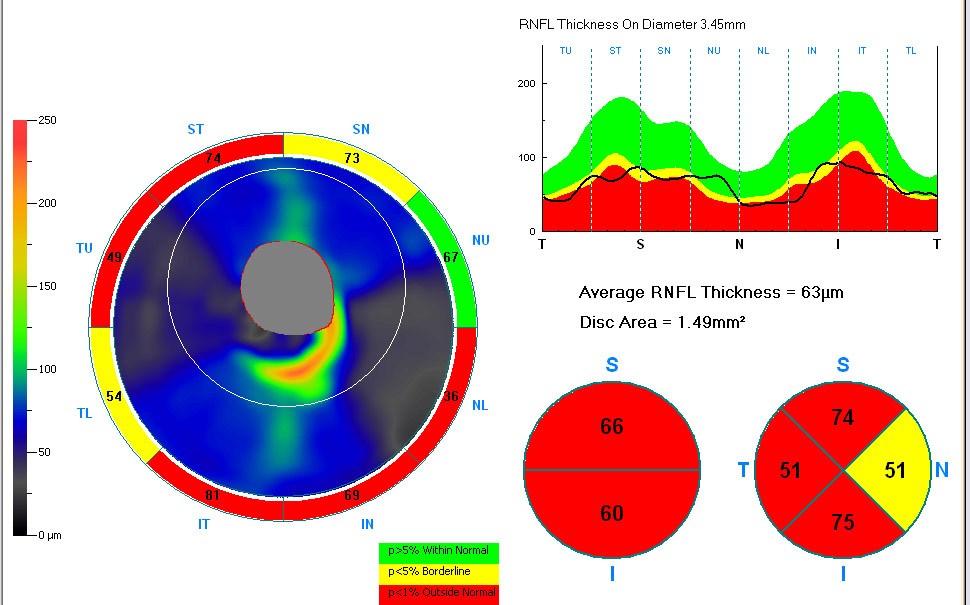Click the red p<1% Outside Normal legend entry

[x=439, y=593]
